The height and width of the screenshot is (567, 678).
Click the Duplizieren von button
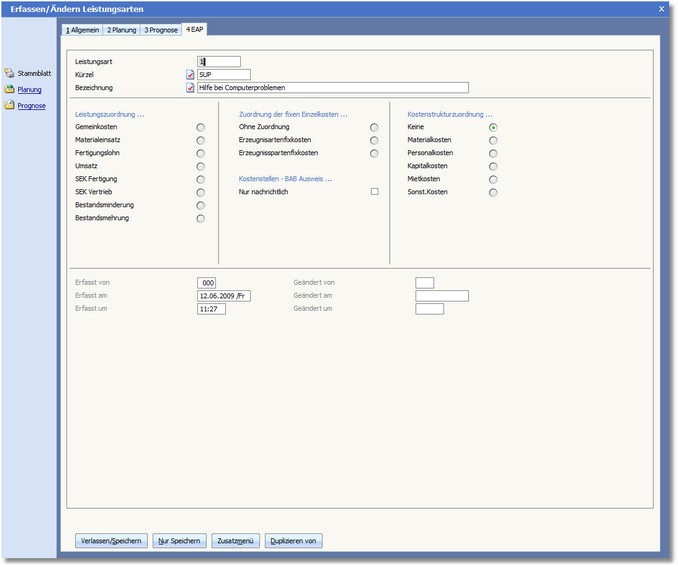point(294,541)
